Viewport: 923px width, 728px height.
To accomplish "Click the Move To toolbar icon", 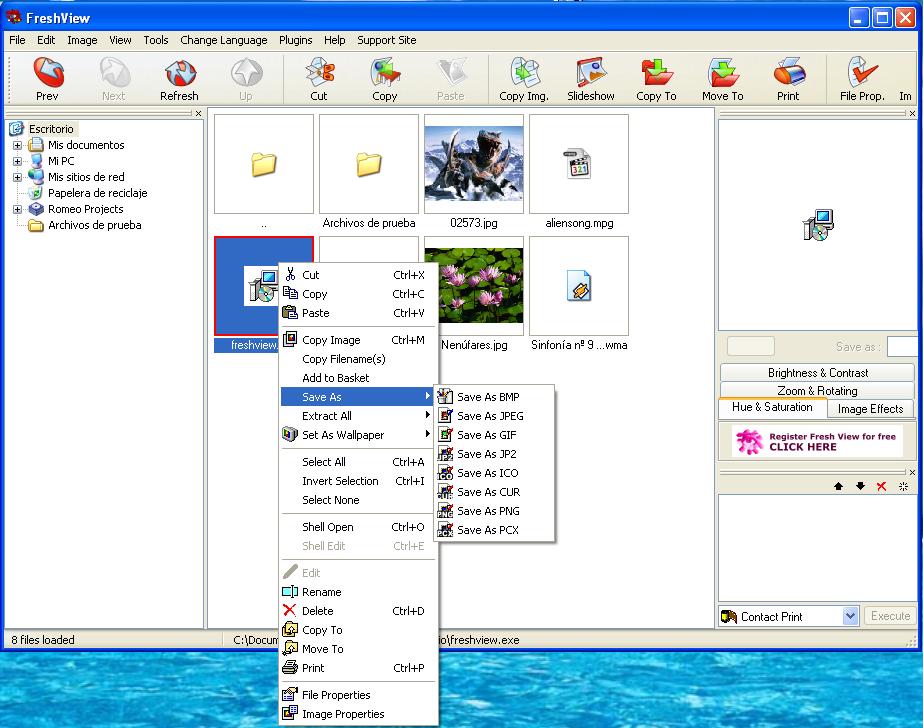I will click(x=722, y=72).
